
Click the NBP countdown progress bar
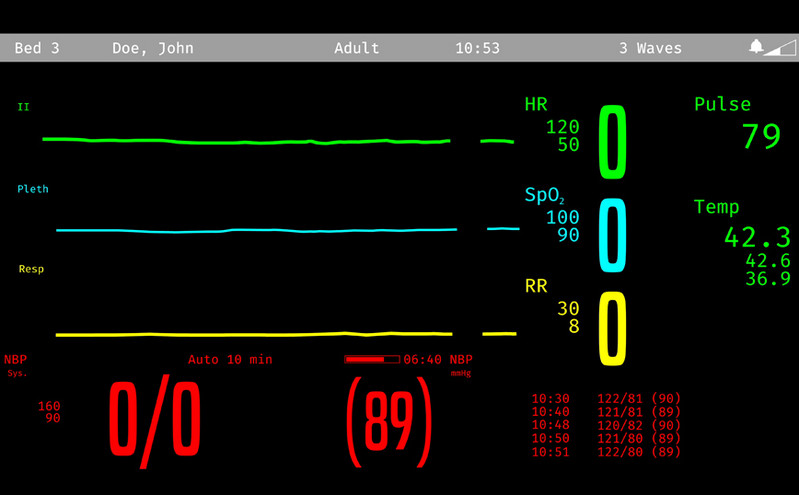tap(371, 359)
